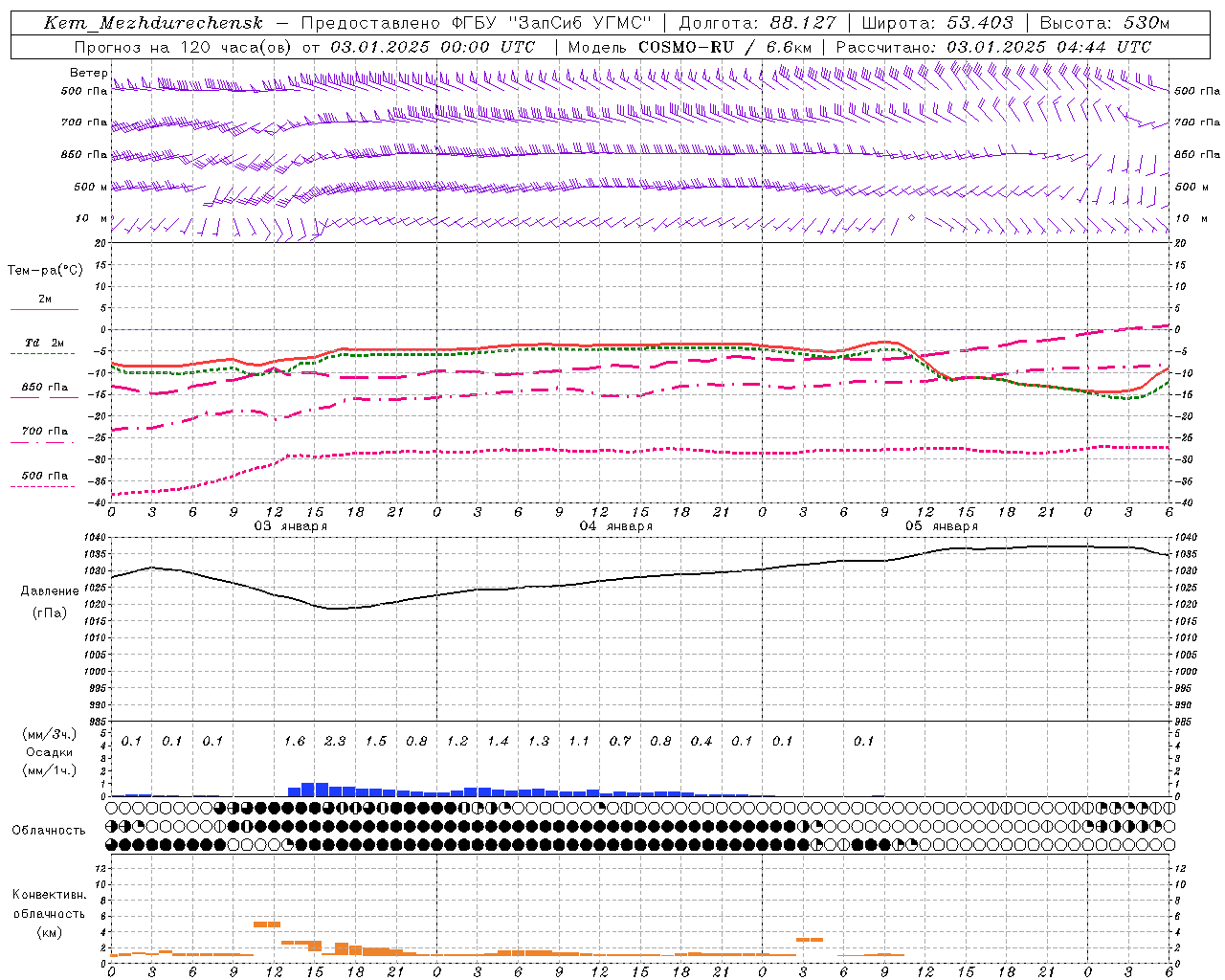Click the "Облачность" cloud cover label
The width and height of the screenshot is (1225, 980).
[x=49, y=830]
